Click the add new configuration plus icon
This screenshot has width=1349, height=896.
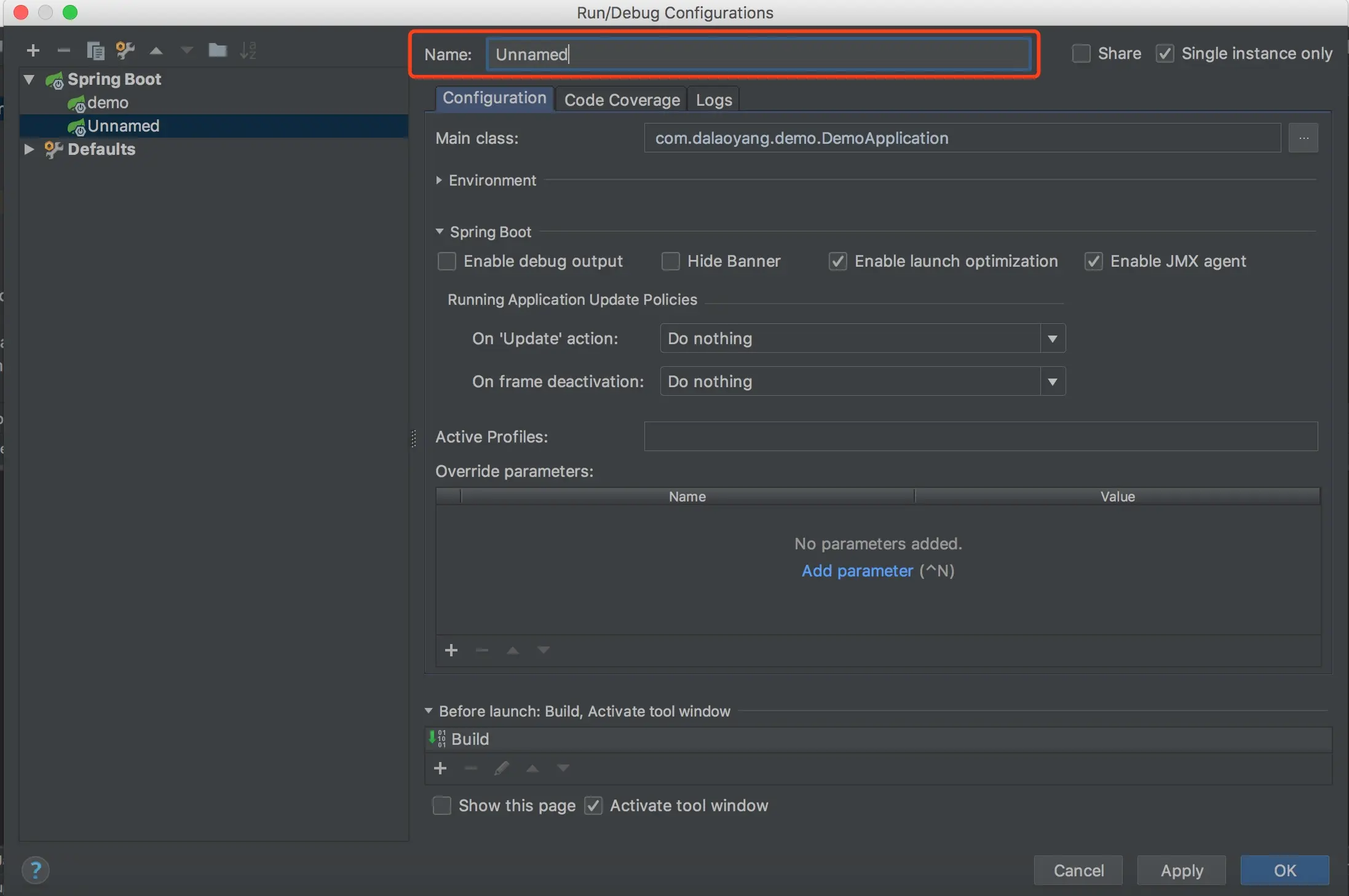point(33,50)
